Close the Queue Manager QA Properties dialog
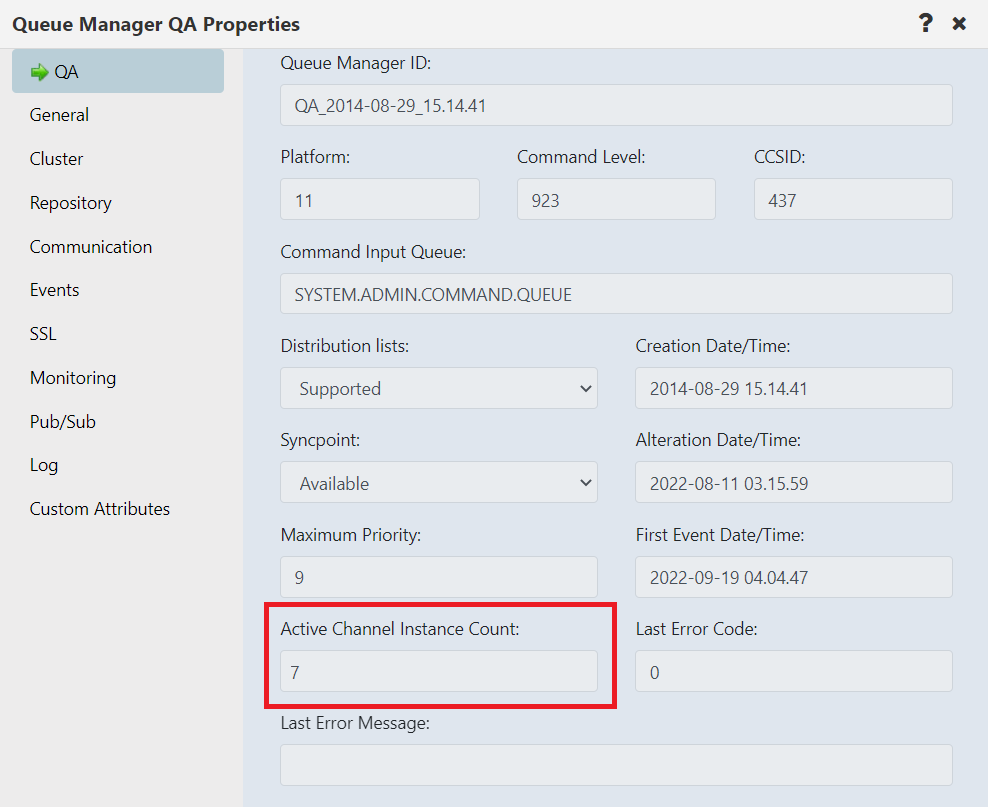 (959, 24)
